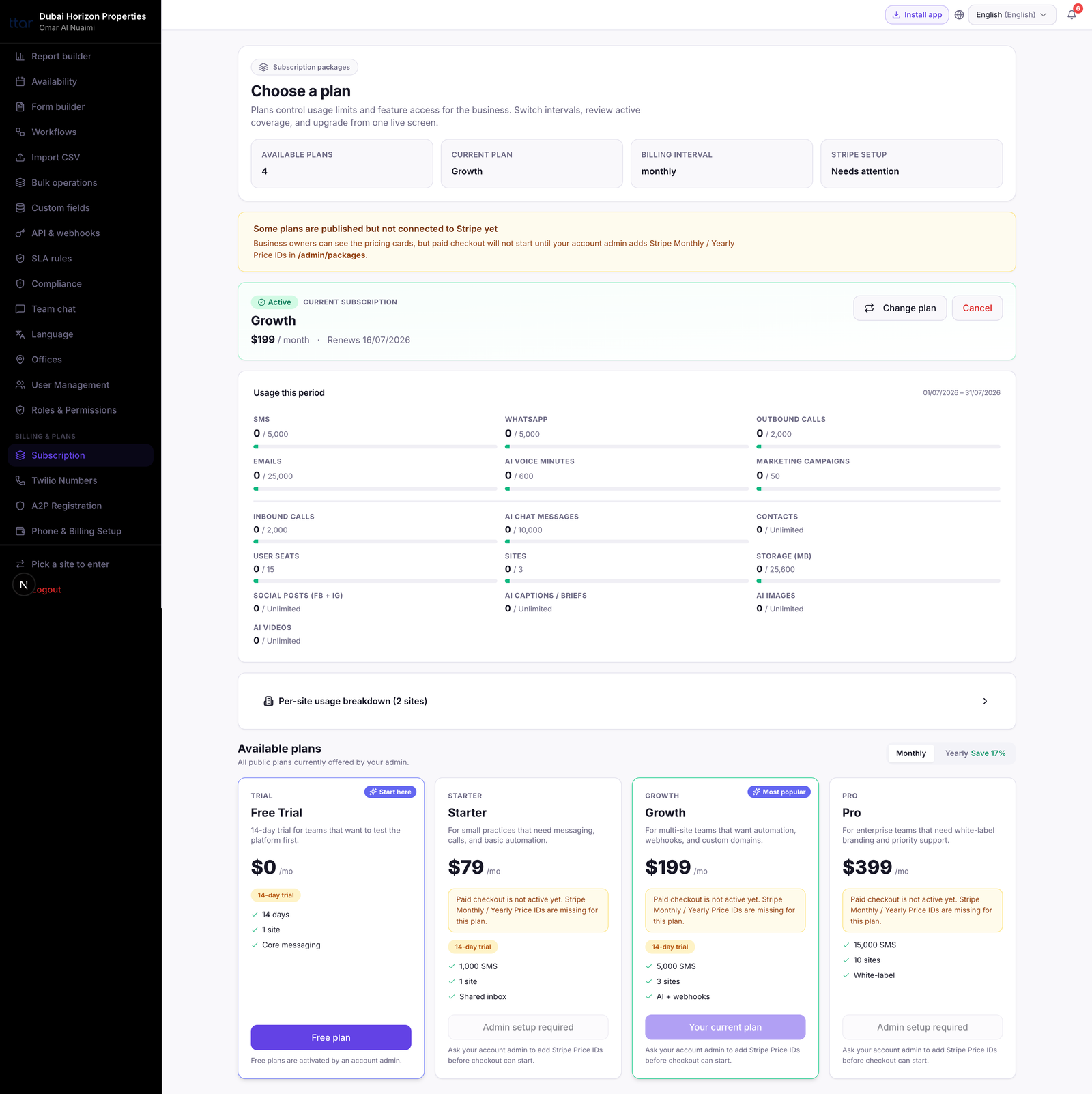Screen dimensions: 1092x1094
Task: Select the Compliance pin icon
Action: coord(20,284)
